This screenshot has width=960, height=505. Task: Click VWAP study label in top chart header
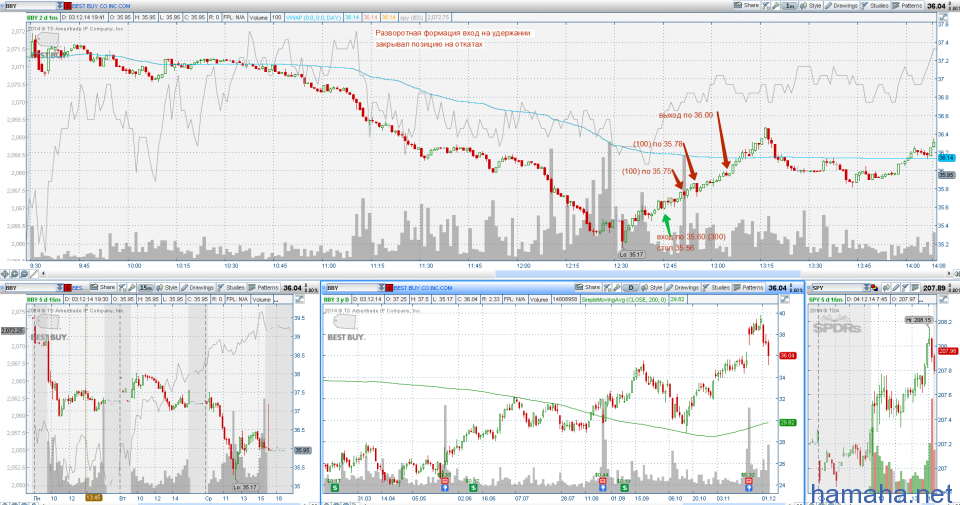[313, 18]
